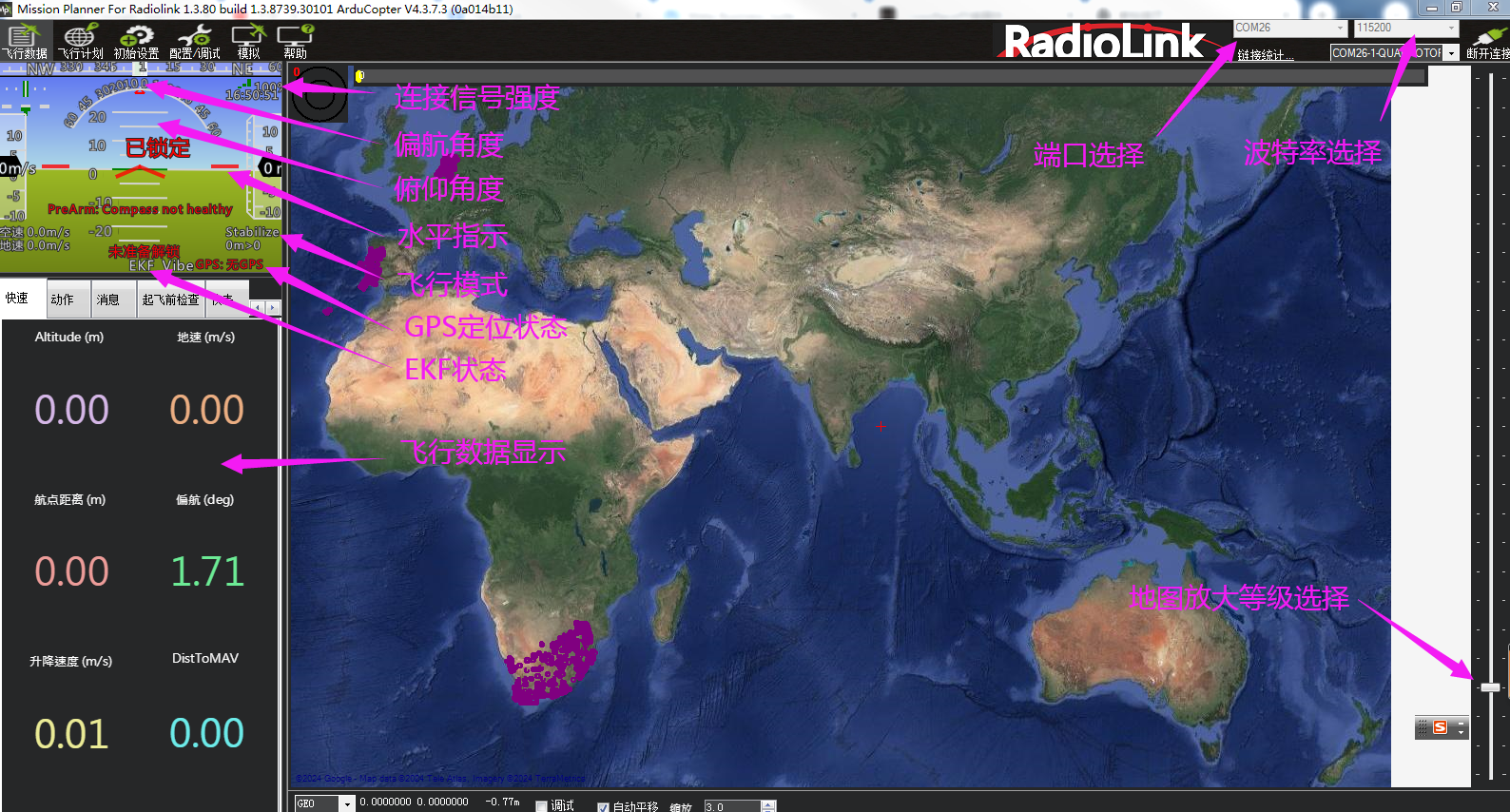This screenshot has width=1510, height=812.
Task: Increase the 缩放 zoom value stepper
Action: (768, 803)
